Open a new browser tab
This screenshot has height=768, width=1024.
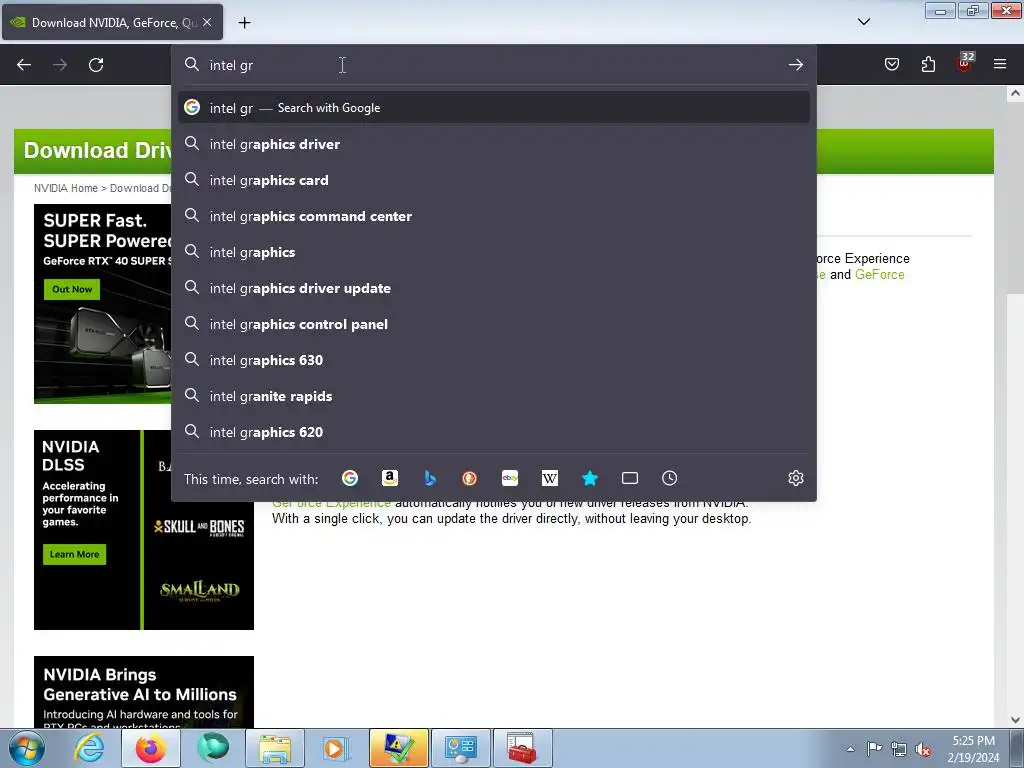pos(244,23)
